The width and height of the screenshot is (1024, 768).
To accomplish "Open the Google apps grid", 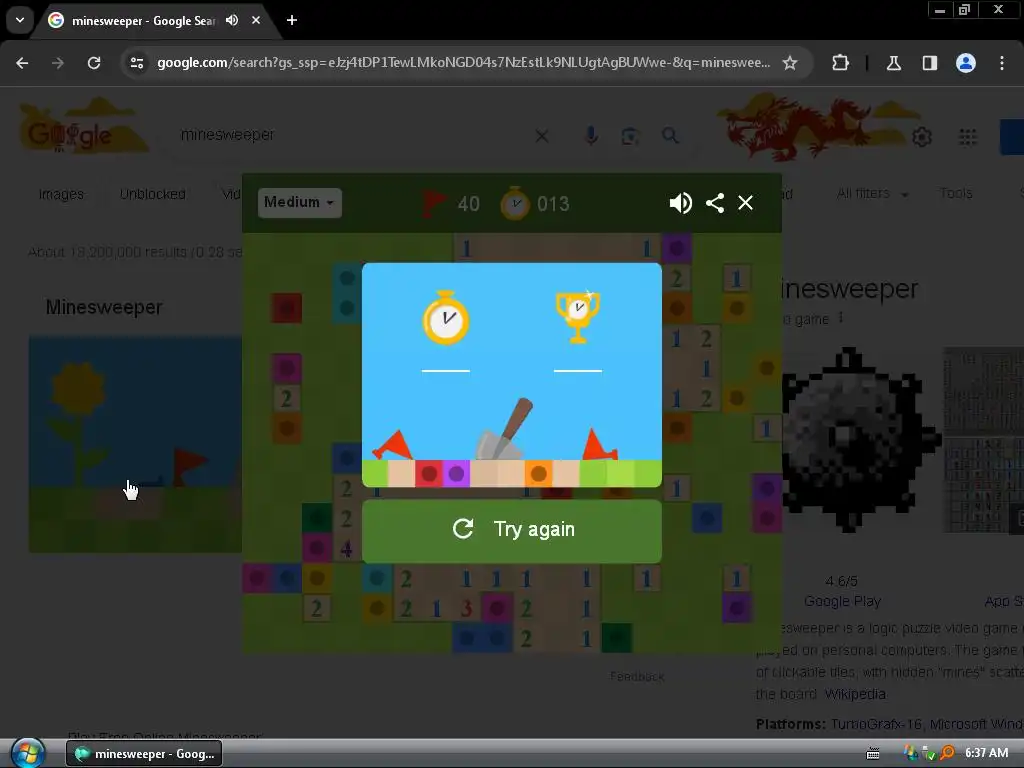I will (x=968, y=137).
